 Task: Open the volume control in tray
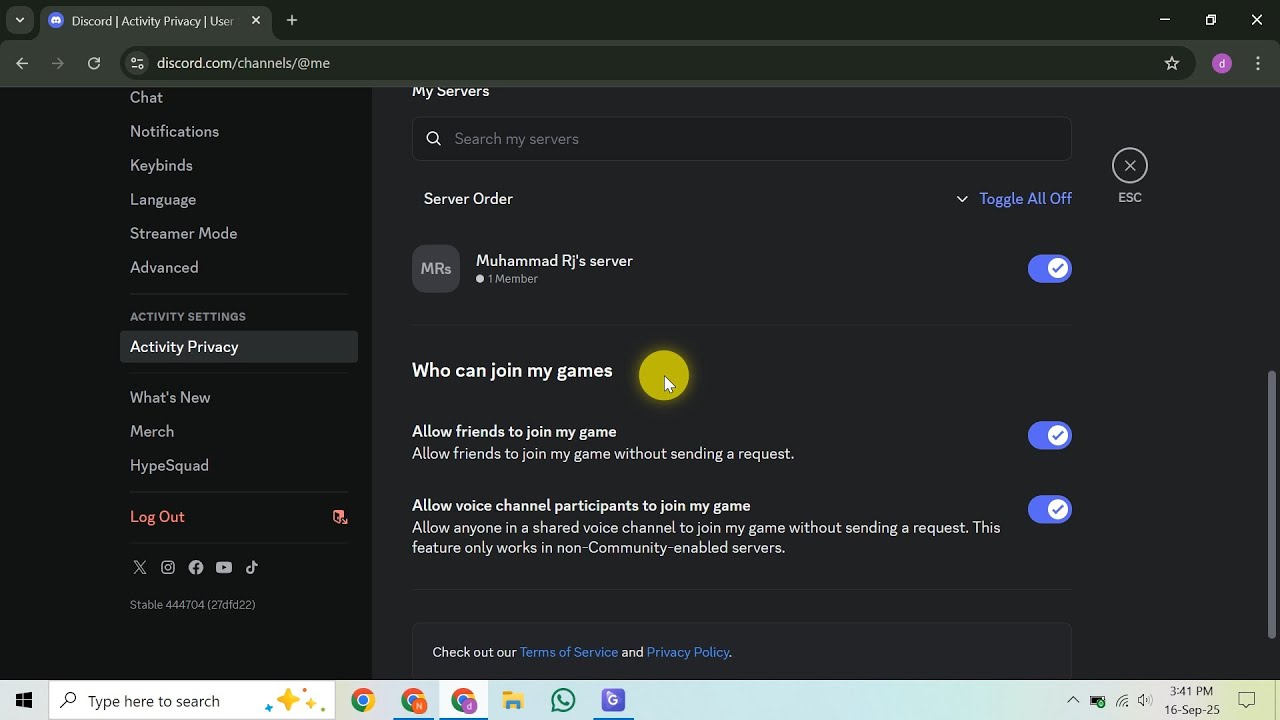(1145, 701)
